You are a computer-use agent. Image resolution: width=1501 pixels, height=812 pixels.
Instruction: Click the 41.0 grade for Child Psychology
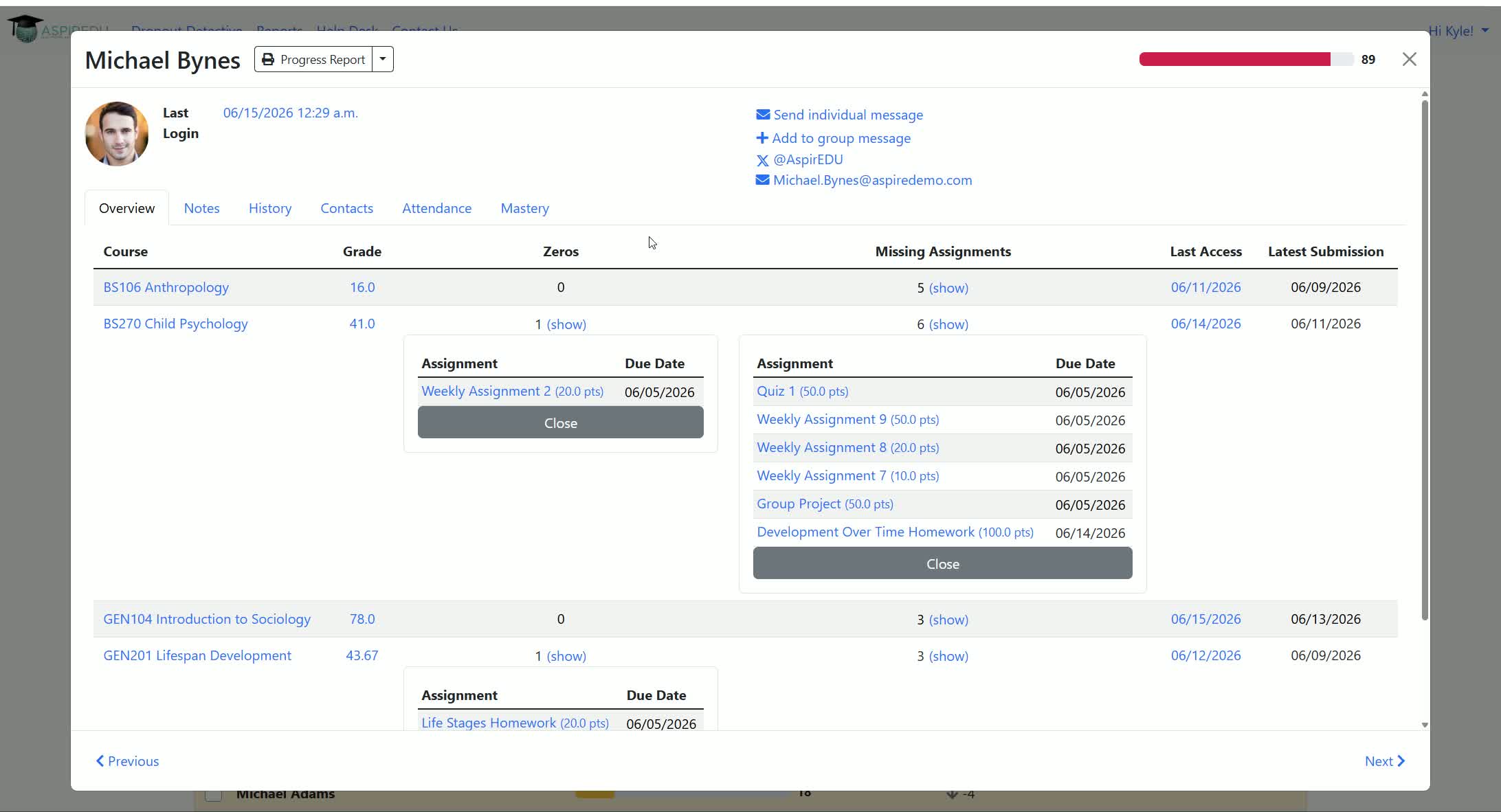[x=362, y=324]
